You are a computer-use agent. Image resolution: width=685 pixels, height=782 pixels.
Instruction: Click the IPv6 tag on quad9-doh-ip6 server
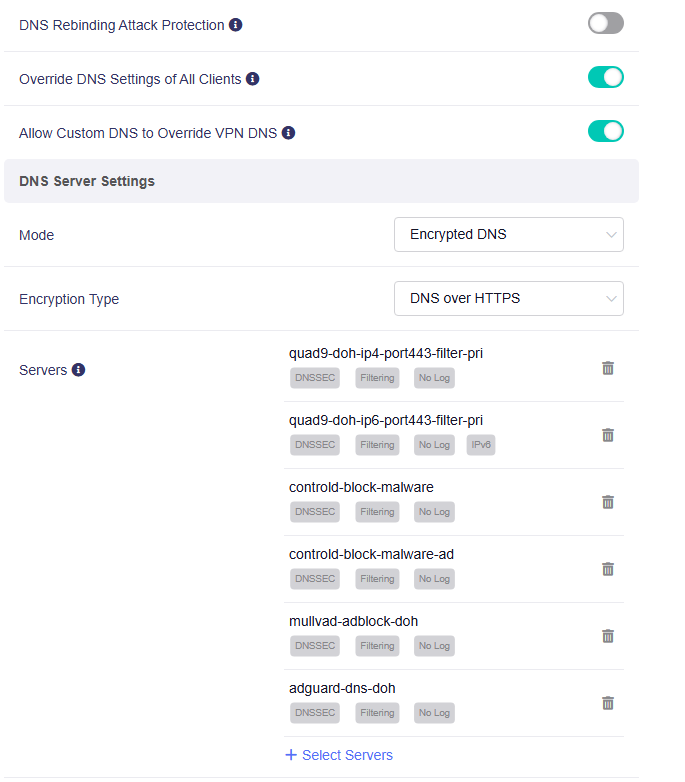point(481,444)
